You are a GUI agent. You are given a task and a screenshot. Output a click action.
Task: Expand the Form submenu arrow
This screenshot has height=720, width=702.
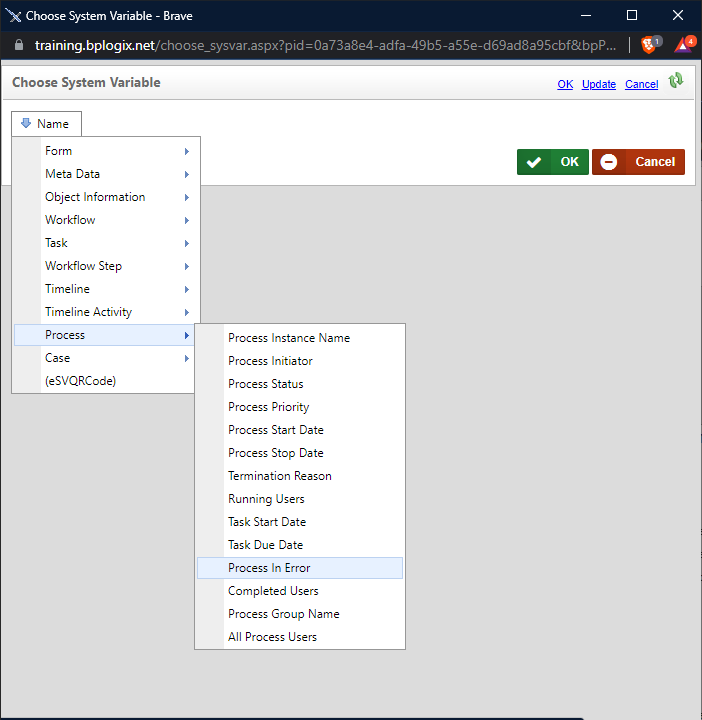pos(187,151)
